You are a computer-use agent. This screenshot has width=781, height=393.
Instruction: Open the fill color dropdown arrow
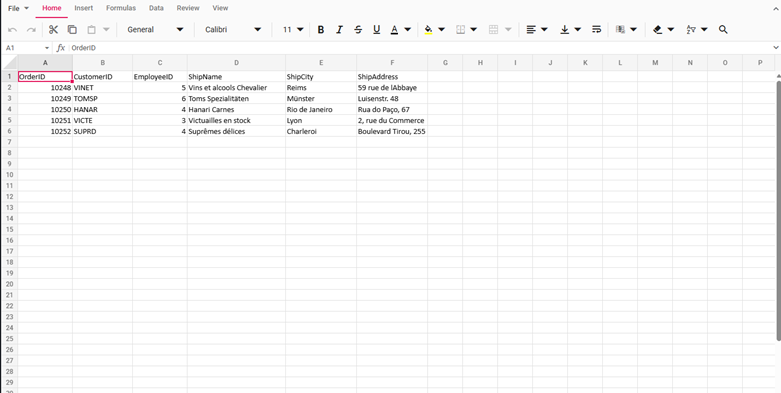pos(441,29)
